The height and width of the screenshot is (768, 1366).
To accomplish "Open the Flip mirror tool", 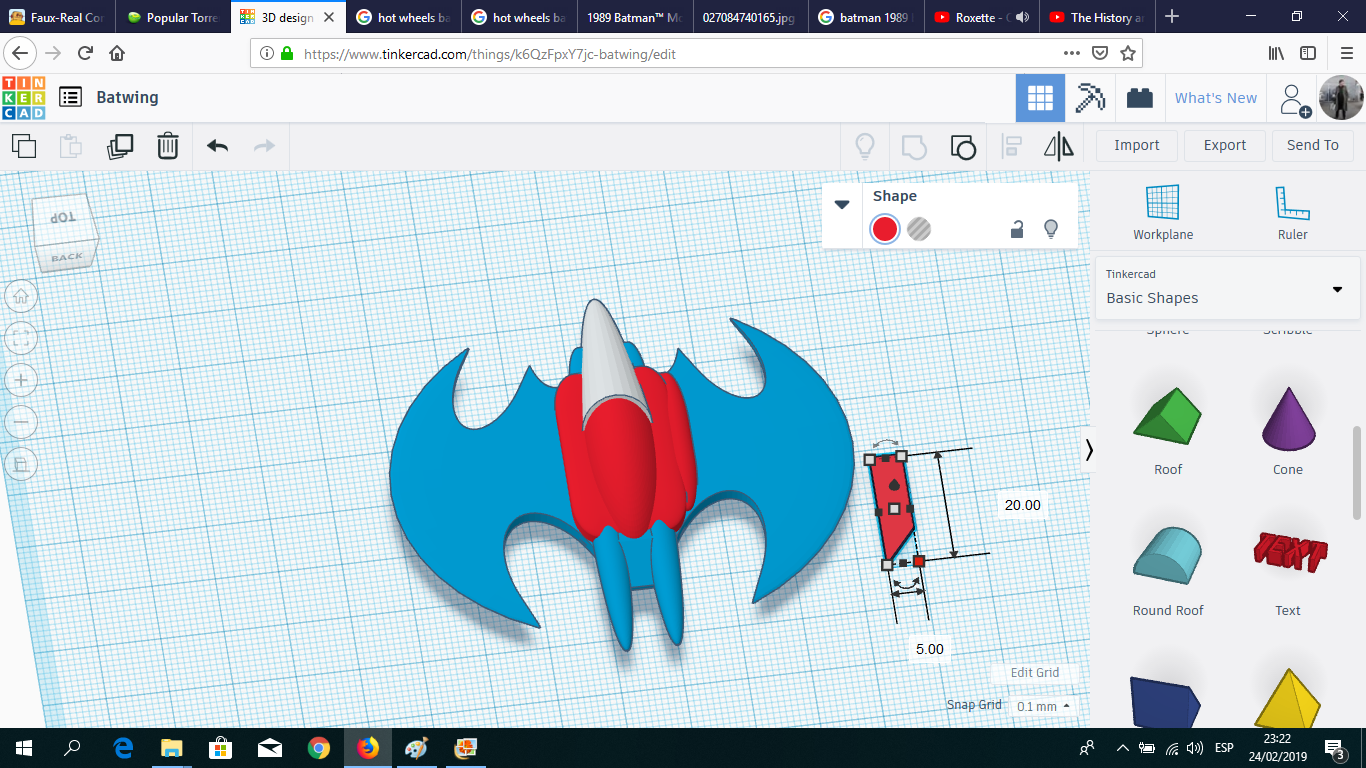I will pos(1059,147).
